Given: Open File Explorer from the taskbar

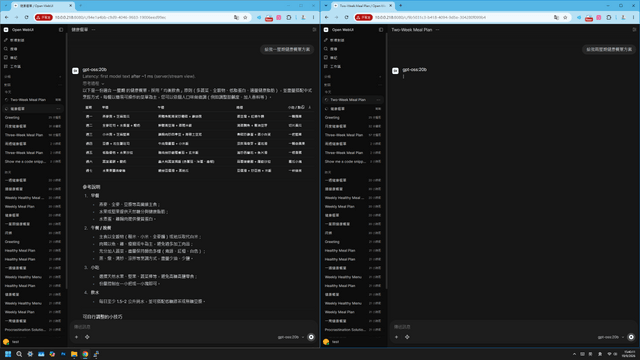Looking at the screenshot, I should (x=74, y=354).
